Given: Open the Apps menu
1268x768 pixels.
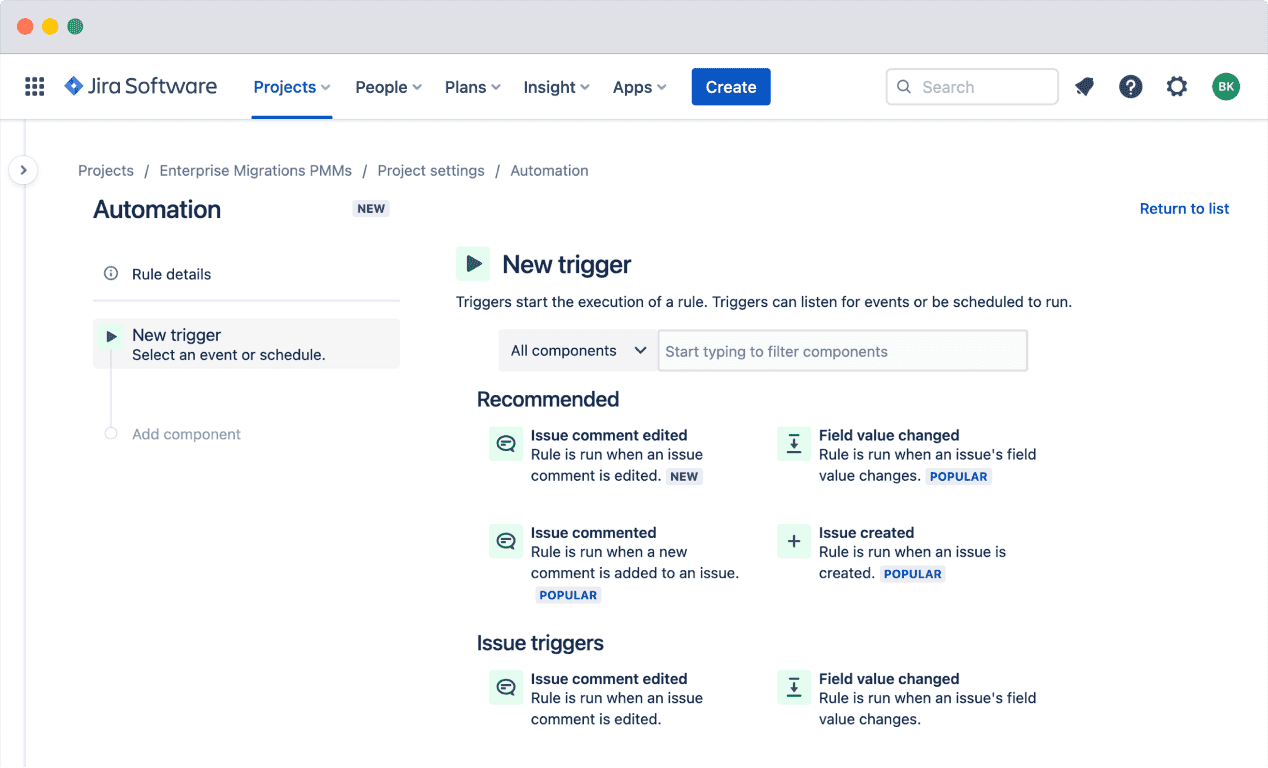Looking at the screenshot, I should pos(639,87).
